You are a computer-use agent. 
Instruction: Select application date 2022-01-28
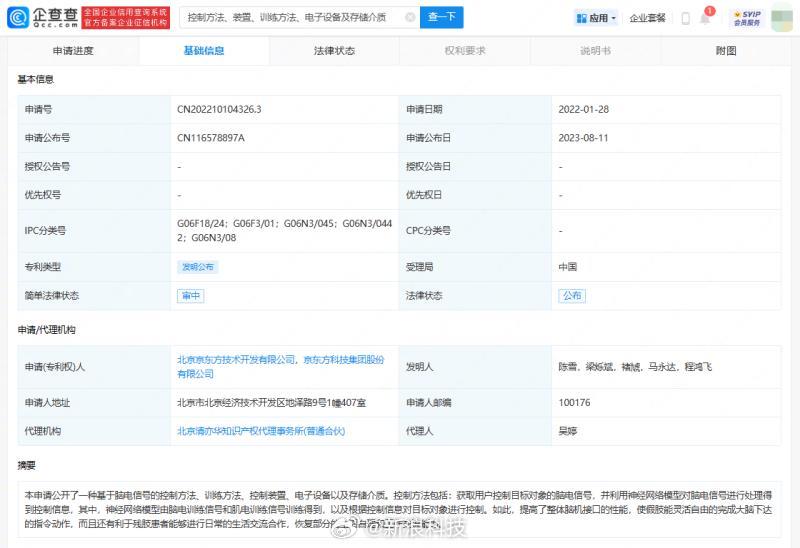[584, 109]
